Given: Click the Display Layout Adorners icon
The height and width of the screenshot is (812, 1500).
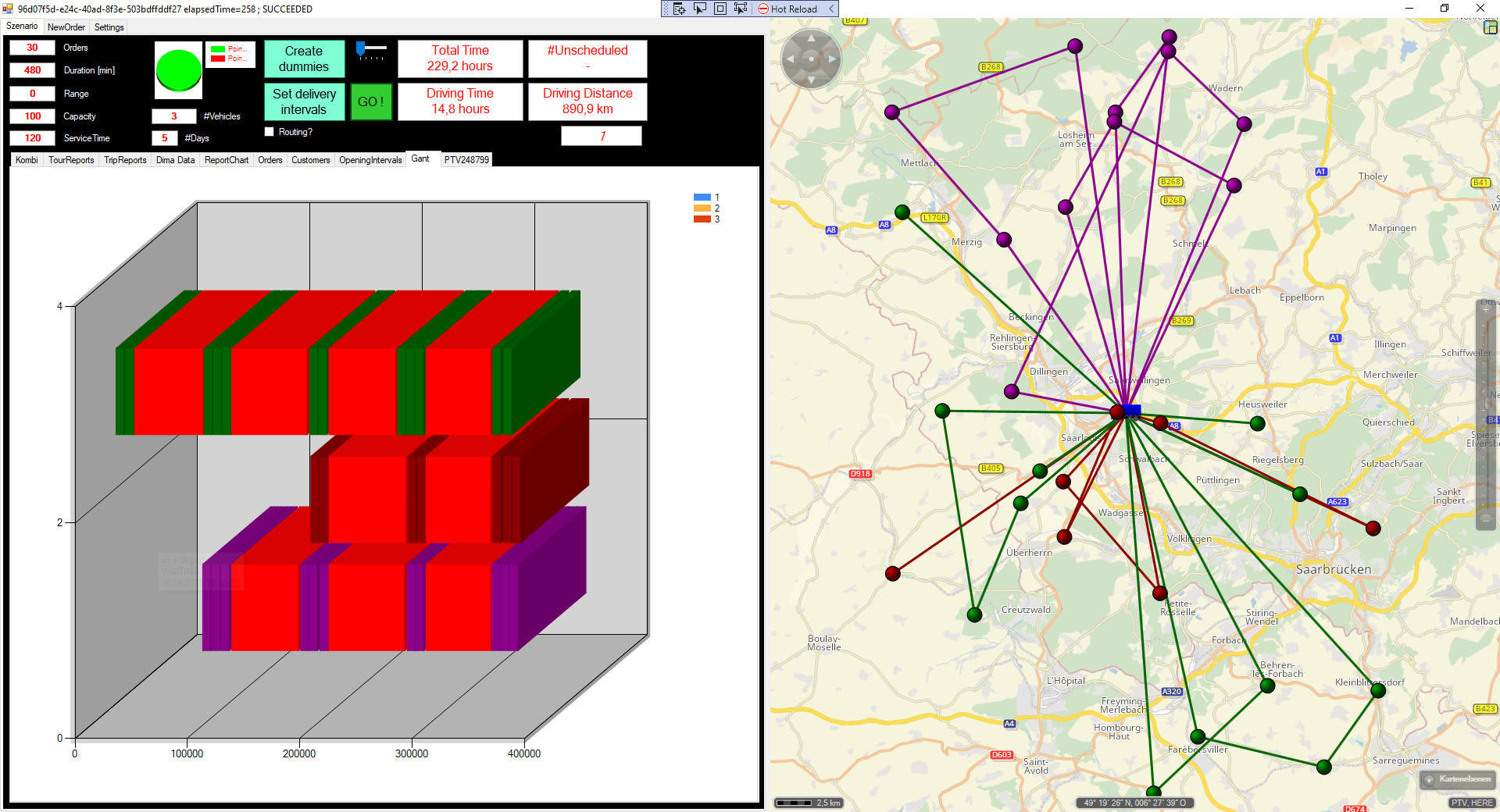Looking at the screenshot, I should (x=720, y=9).
